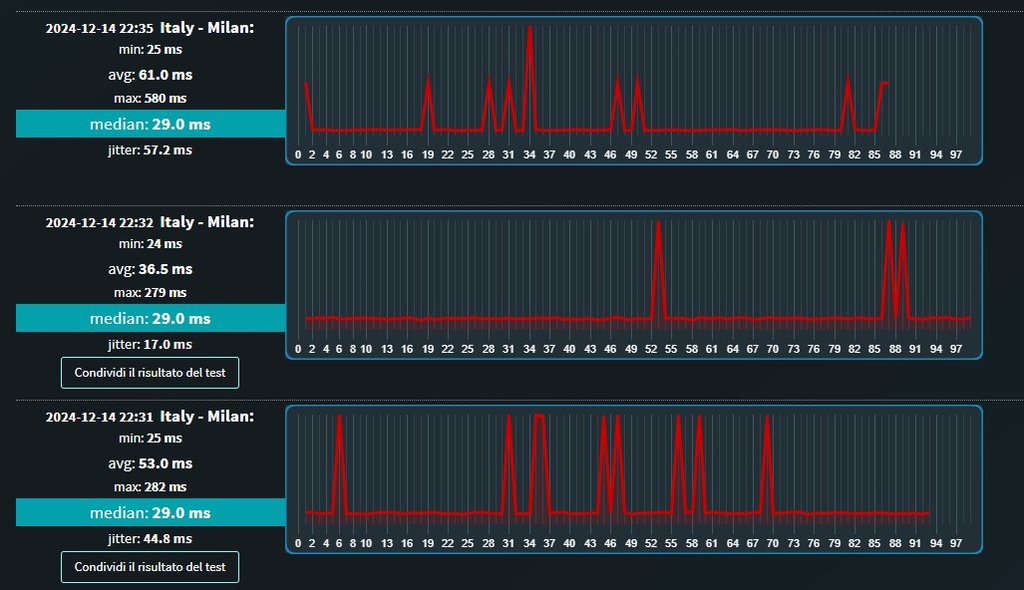Click the spike at sample 6 in 22:31 graph
Screen dimensions: 1024x590
point(339,464)
